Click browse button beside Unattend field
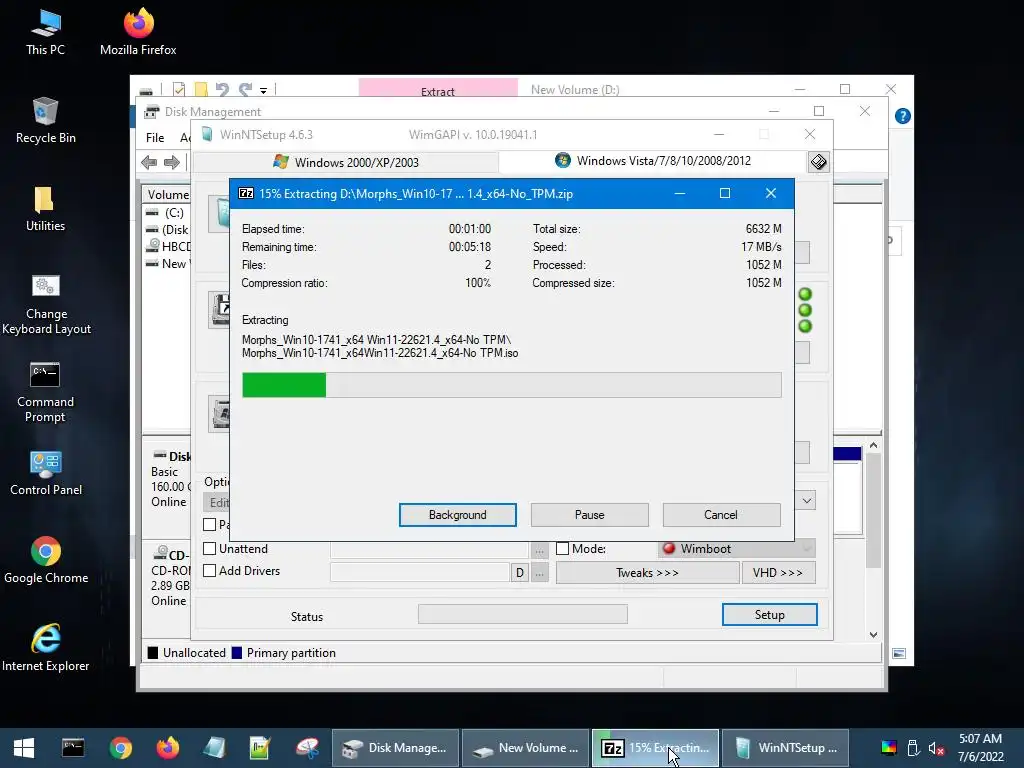Screen dimensions: 1024x768 coord(539,551)
